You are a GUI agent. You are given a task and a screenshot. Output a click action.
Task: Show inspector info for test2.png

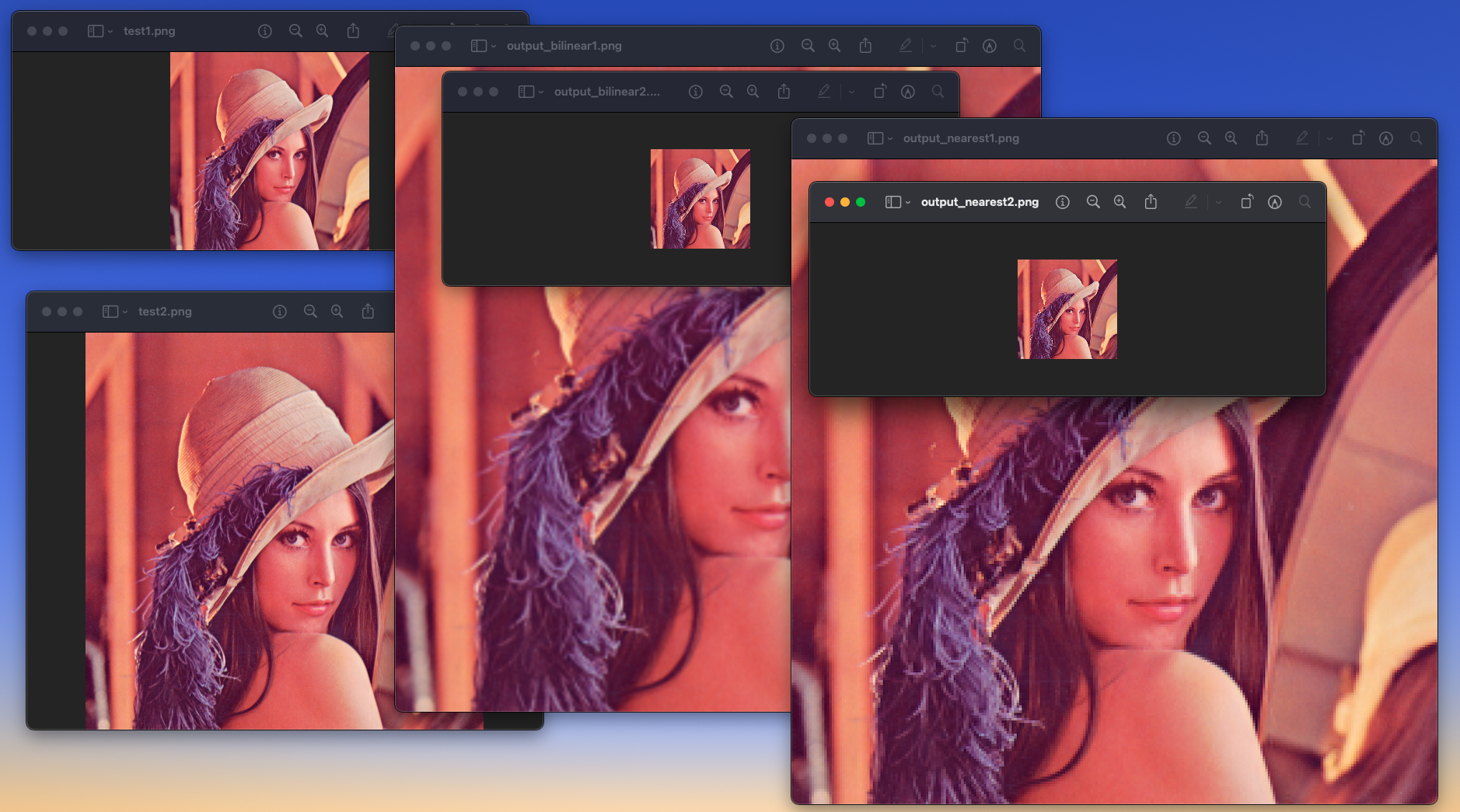pos(280,312)
